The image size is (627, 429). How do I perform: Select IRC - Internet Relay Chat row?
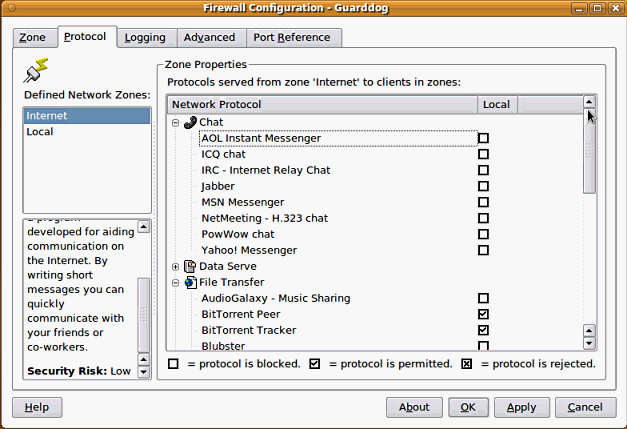[338, 170]
